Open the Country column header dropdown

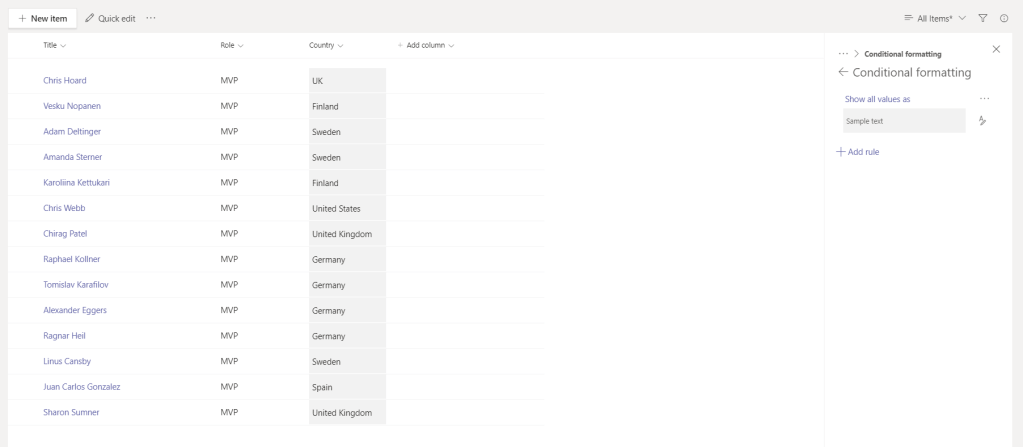pos(326,46)
